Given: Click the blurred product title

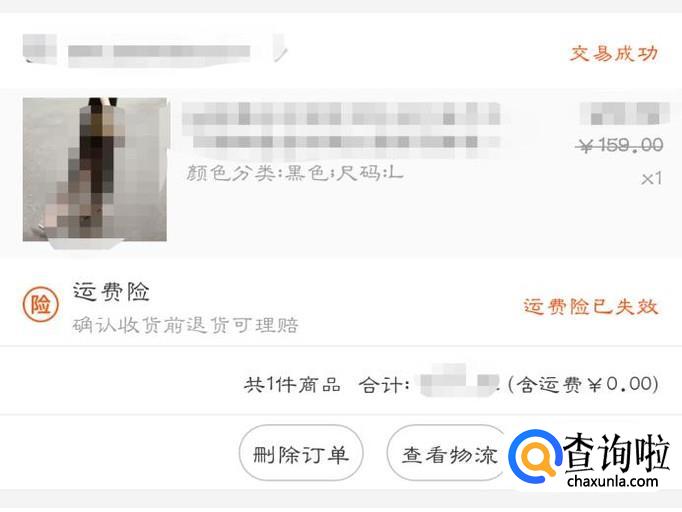Looking at the screenshot, I should 342,128.
